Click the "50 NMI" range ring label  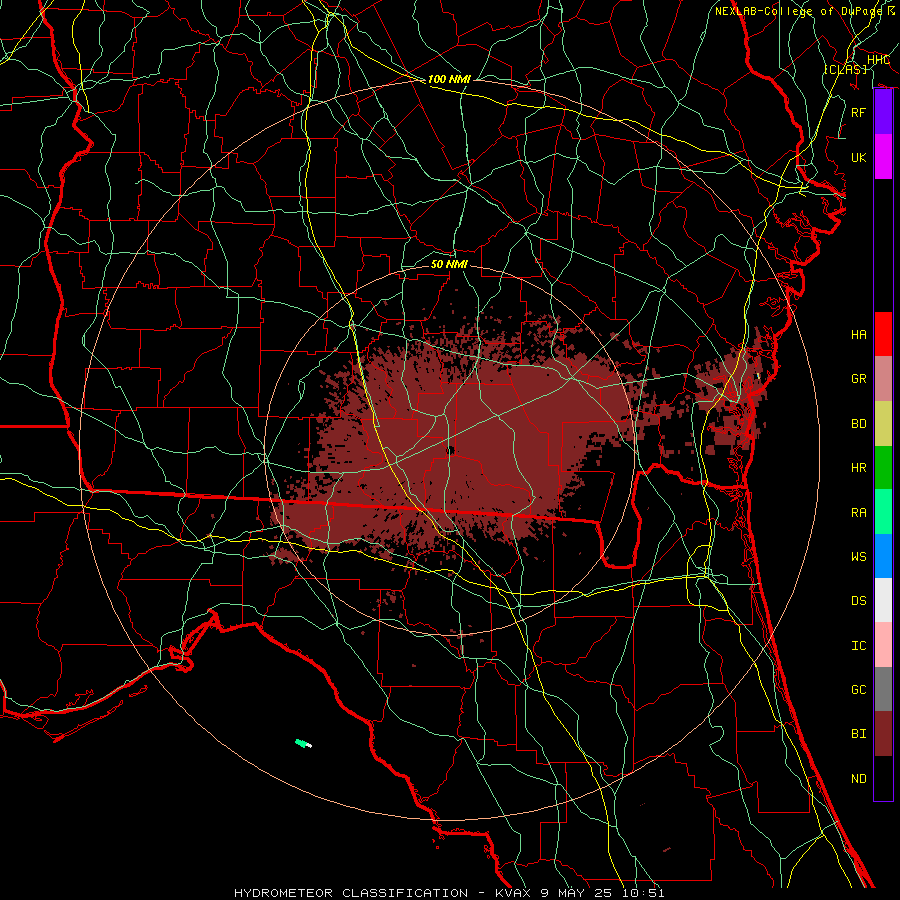click(x=449, y=264)
